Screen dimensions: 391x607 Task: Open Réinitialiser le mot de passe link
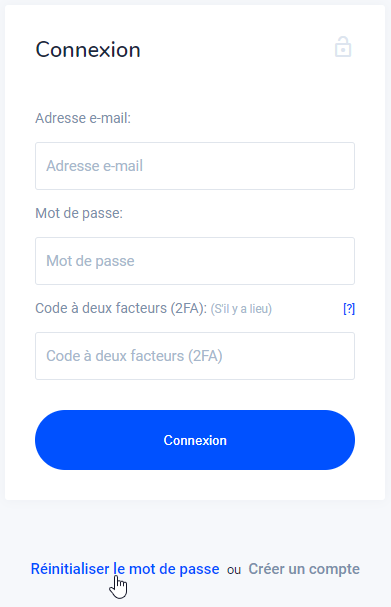[x=125, y=569]
